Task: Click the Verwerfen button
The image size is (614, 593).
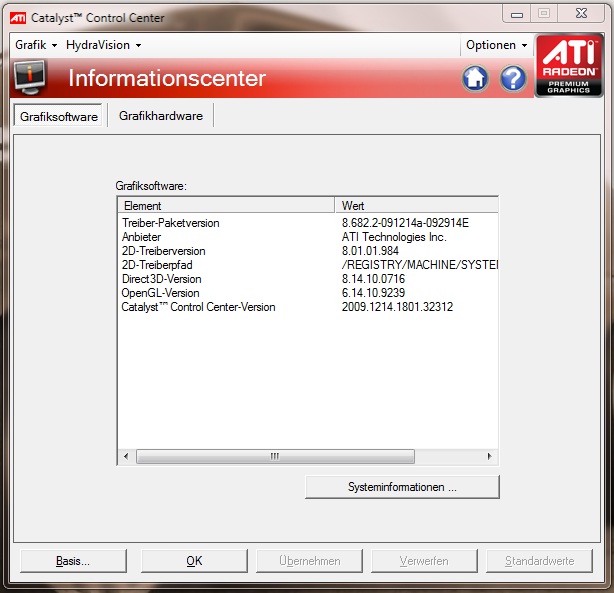Action: 424,561
